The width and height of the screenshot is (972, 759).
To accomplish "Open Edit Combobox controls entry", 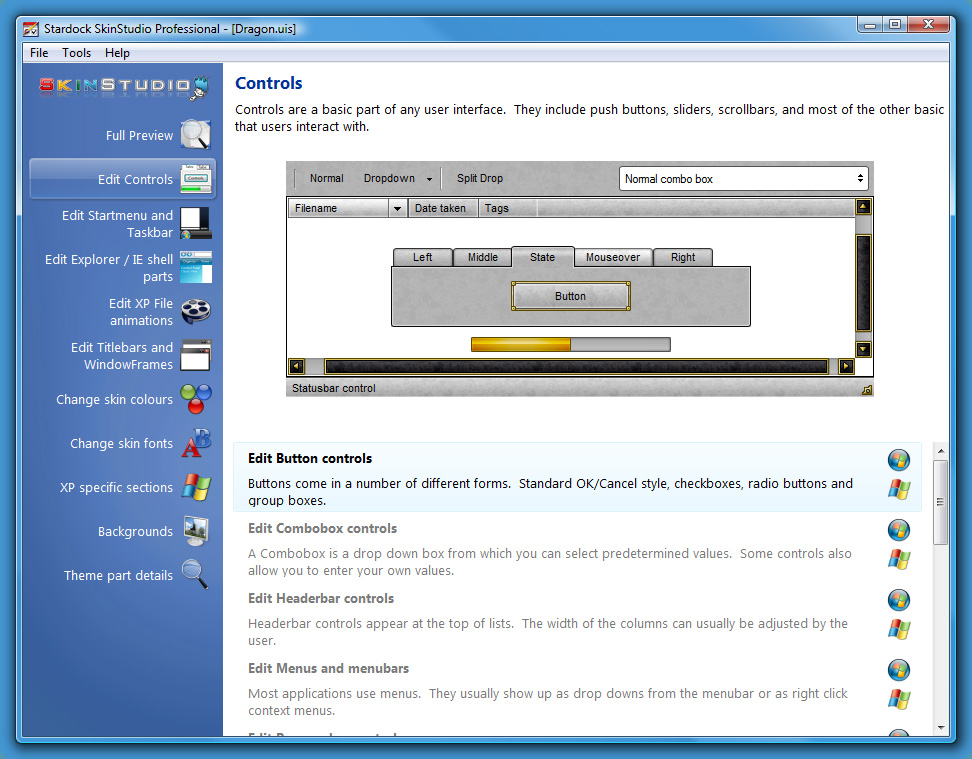I will click(577, 548).
